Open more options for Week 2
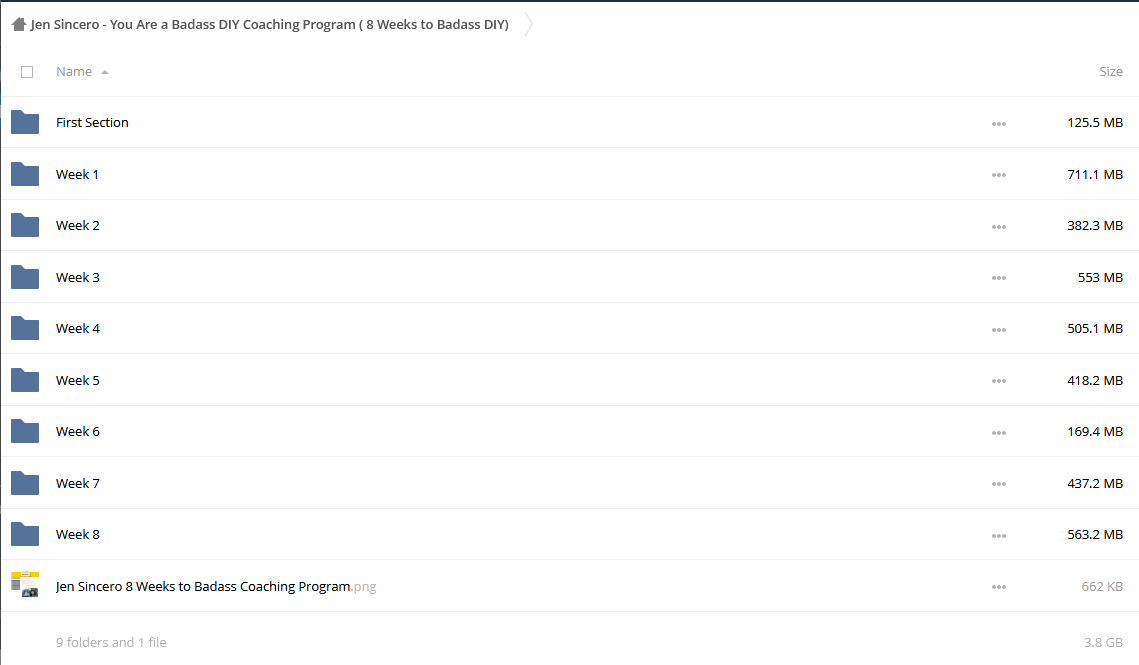This screenshot has width=1139, height=665. [x=999, y=227]
